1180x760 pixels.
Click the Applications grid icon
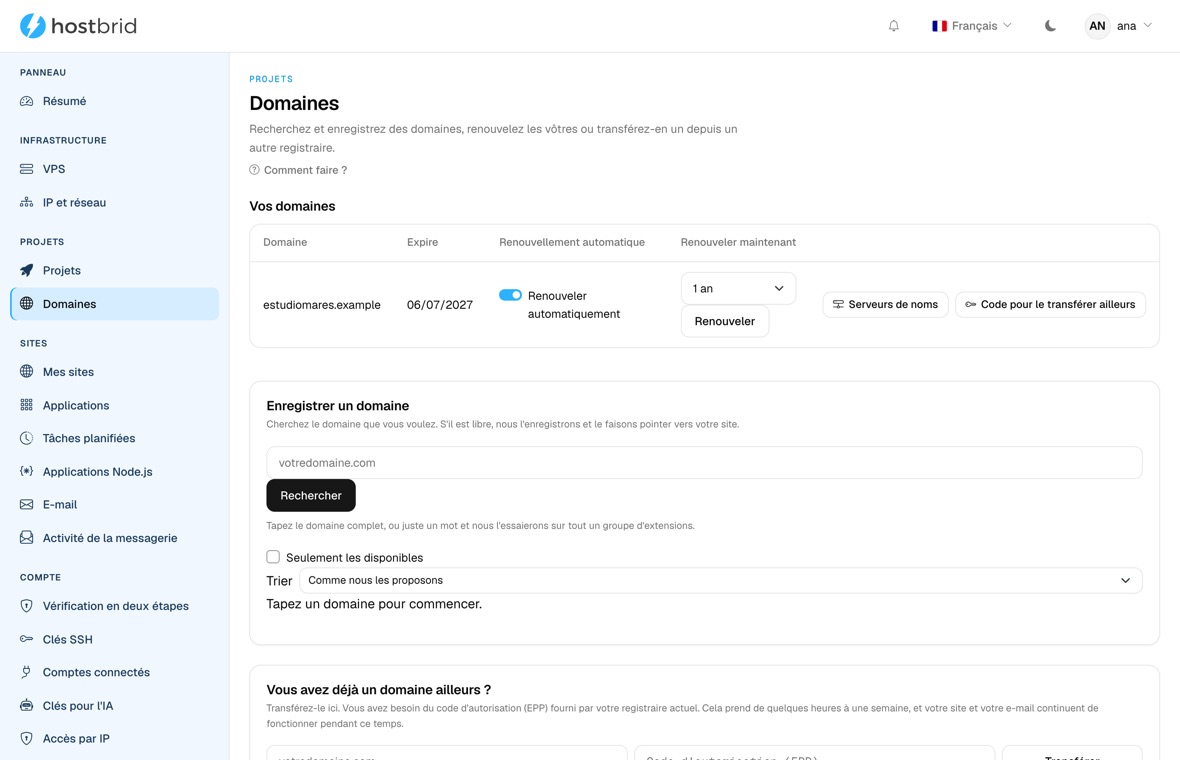tap(26, 405)
